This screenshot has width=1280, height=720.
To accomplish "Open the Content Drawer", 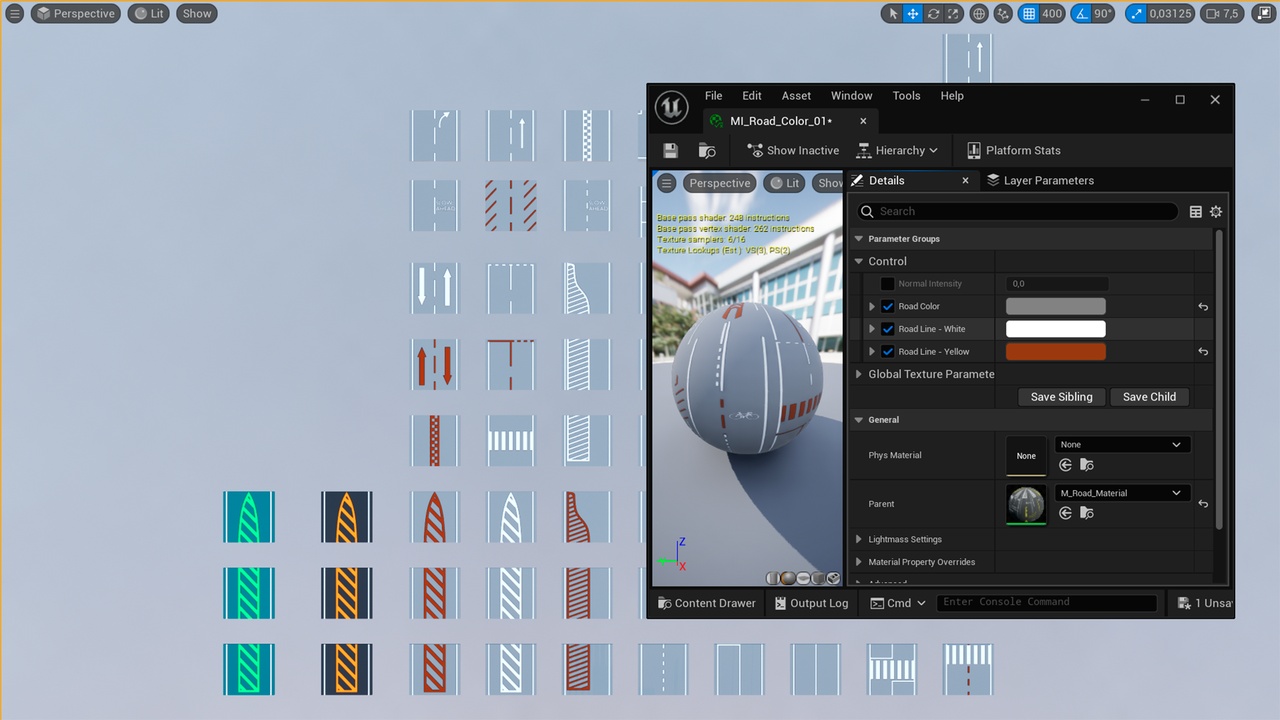I will click(706, 603).
